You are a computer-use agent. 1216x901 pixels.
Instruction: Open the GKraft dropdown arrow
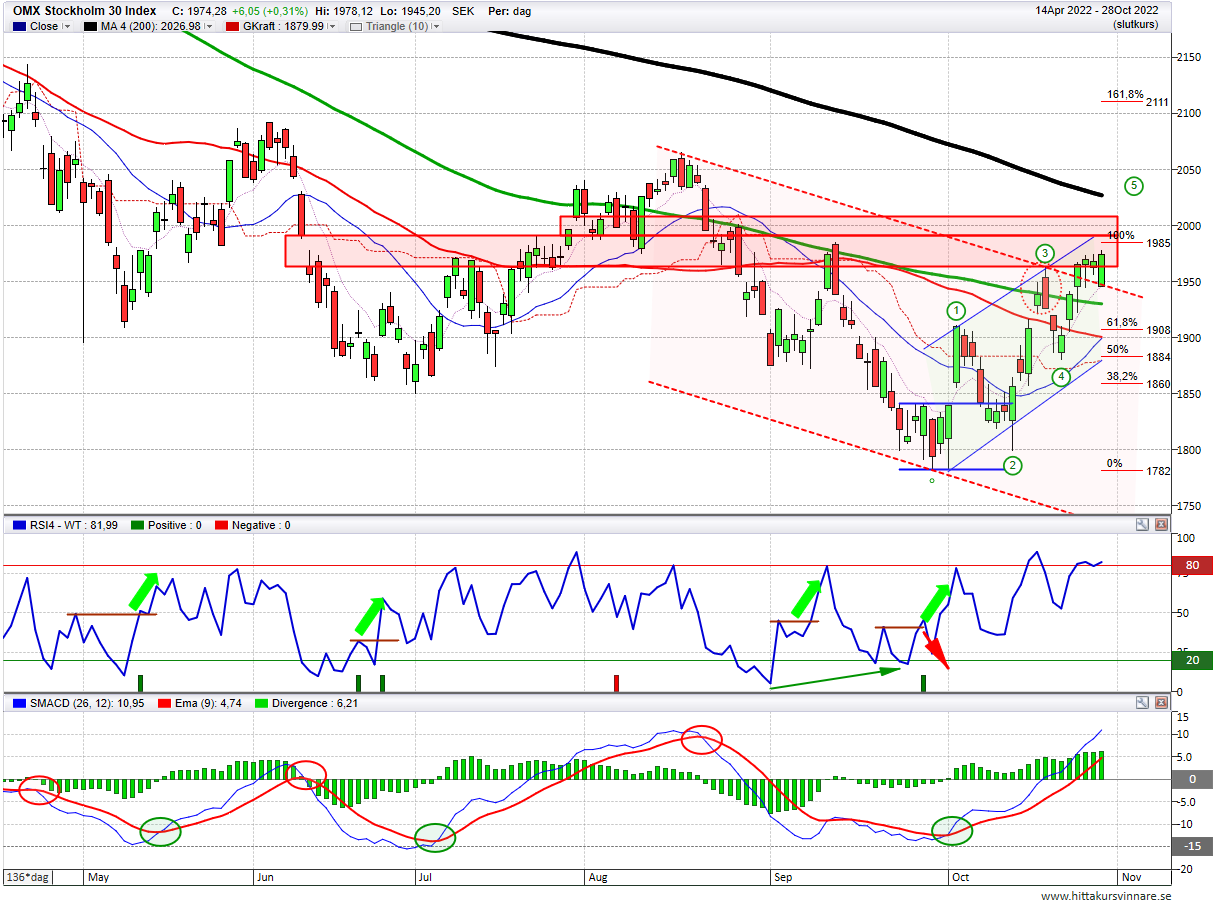(x=334, y=27)
